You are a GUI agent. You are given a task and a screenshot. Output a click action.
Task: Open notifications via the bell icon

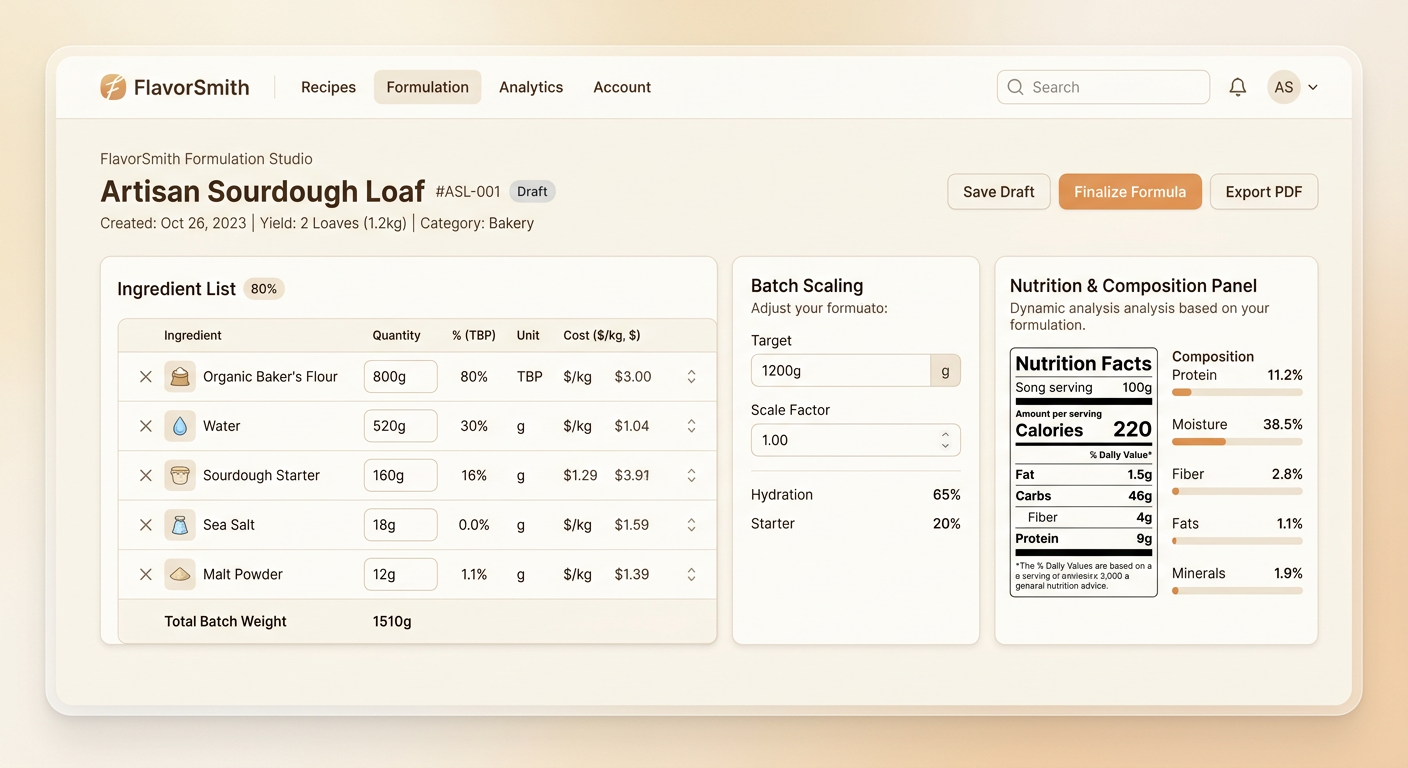click(x=1237, y=87)
